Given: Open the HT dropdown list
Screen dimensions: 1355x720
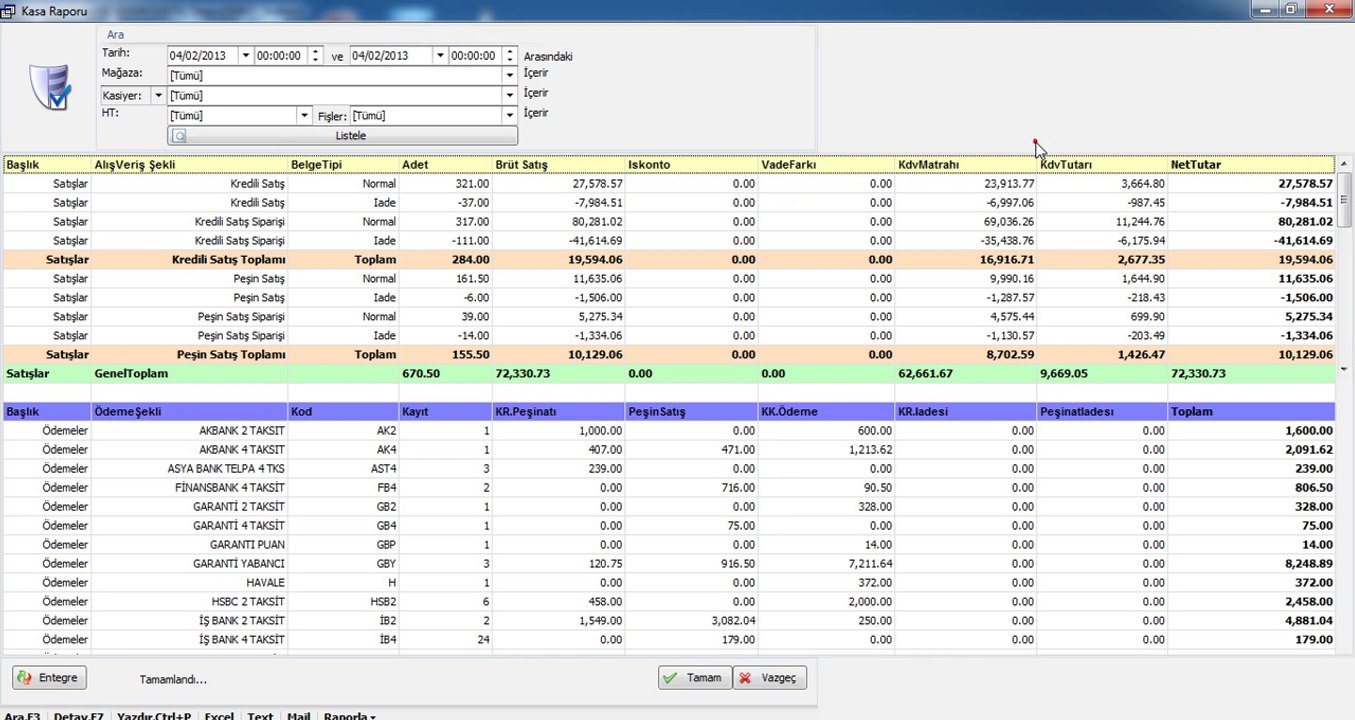Looking at the screenshot, I should point(305,115).
